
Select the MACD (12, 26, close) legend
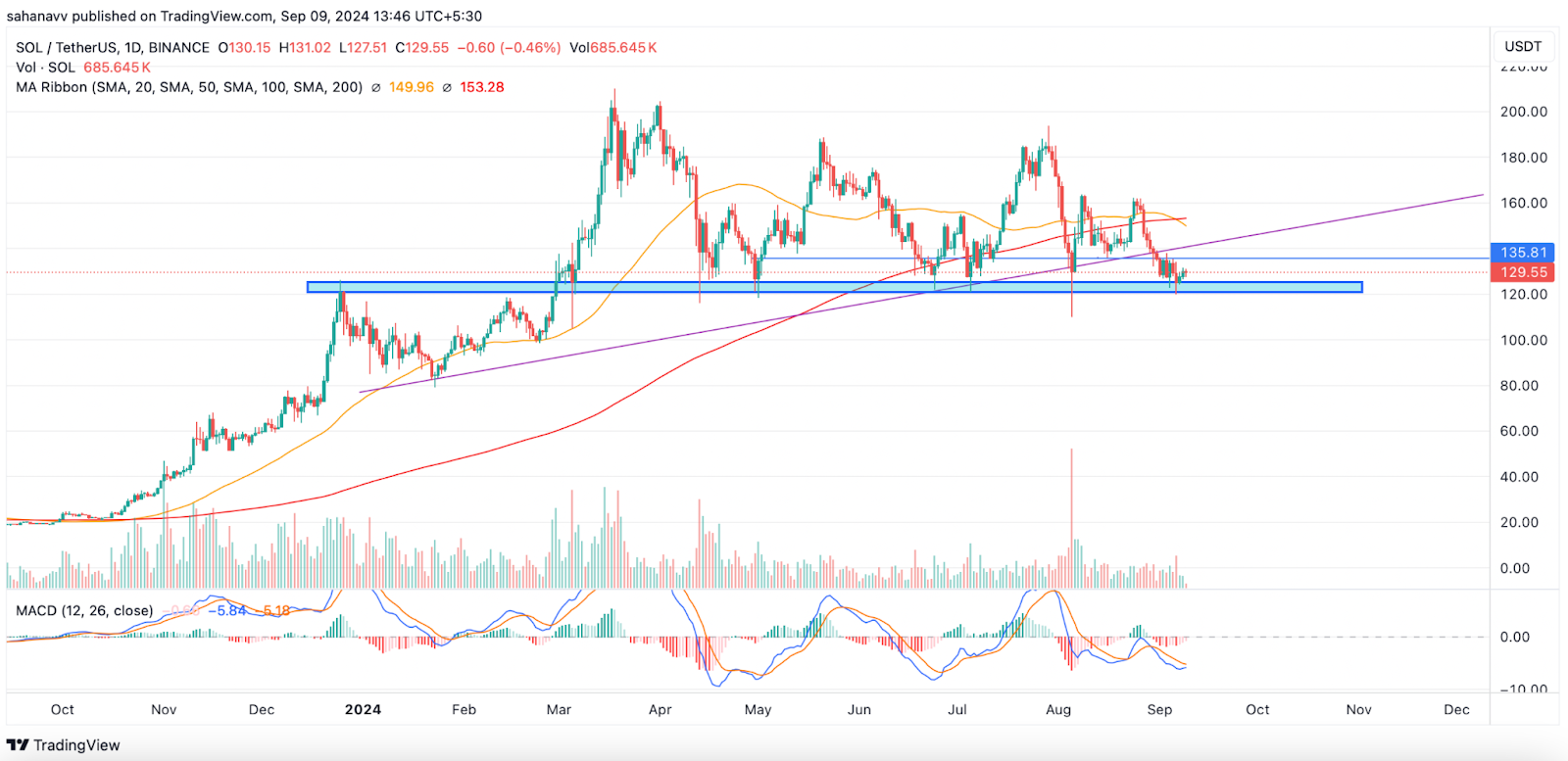84,610
